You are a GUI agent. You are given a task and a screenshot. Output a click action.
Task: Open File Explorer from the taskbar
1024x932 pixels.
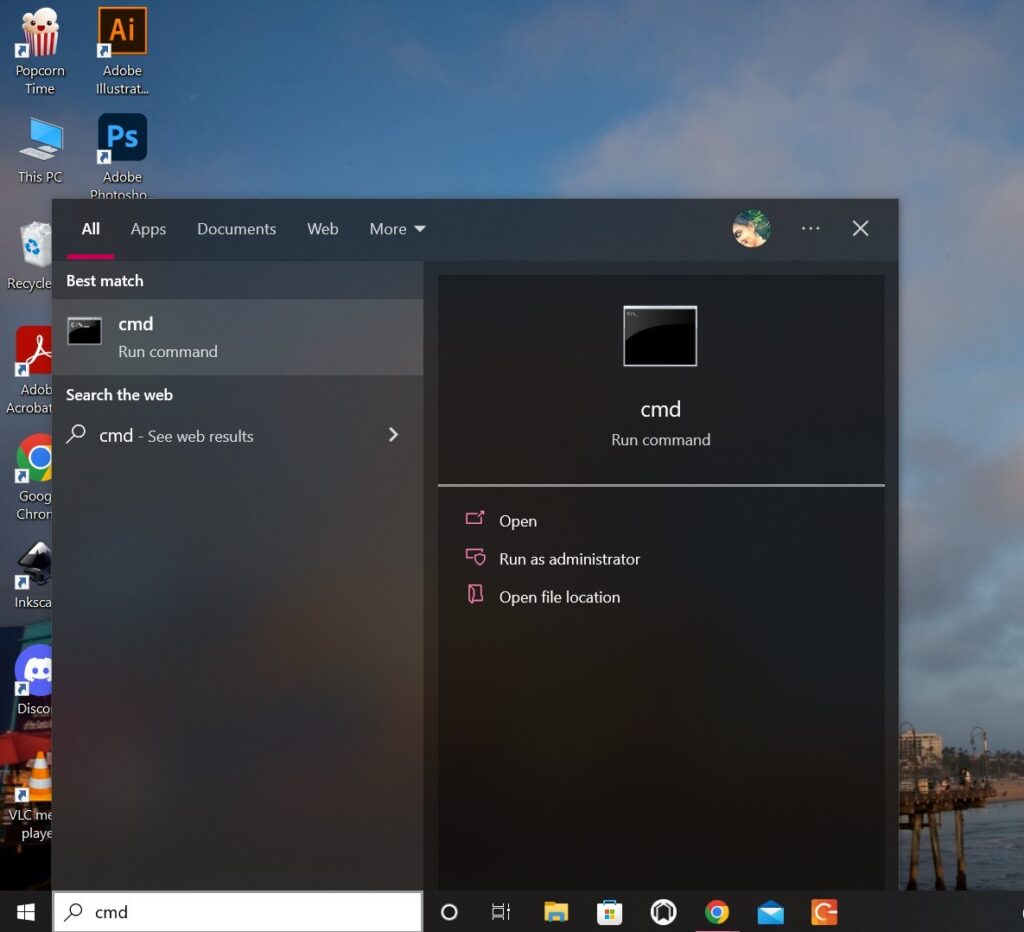556,912
